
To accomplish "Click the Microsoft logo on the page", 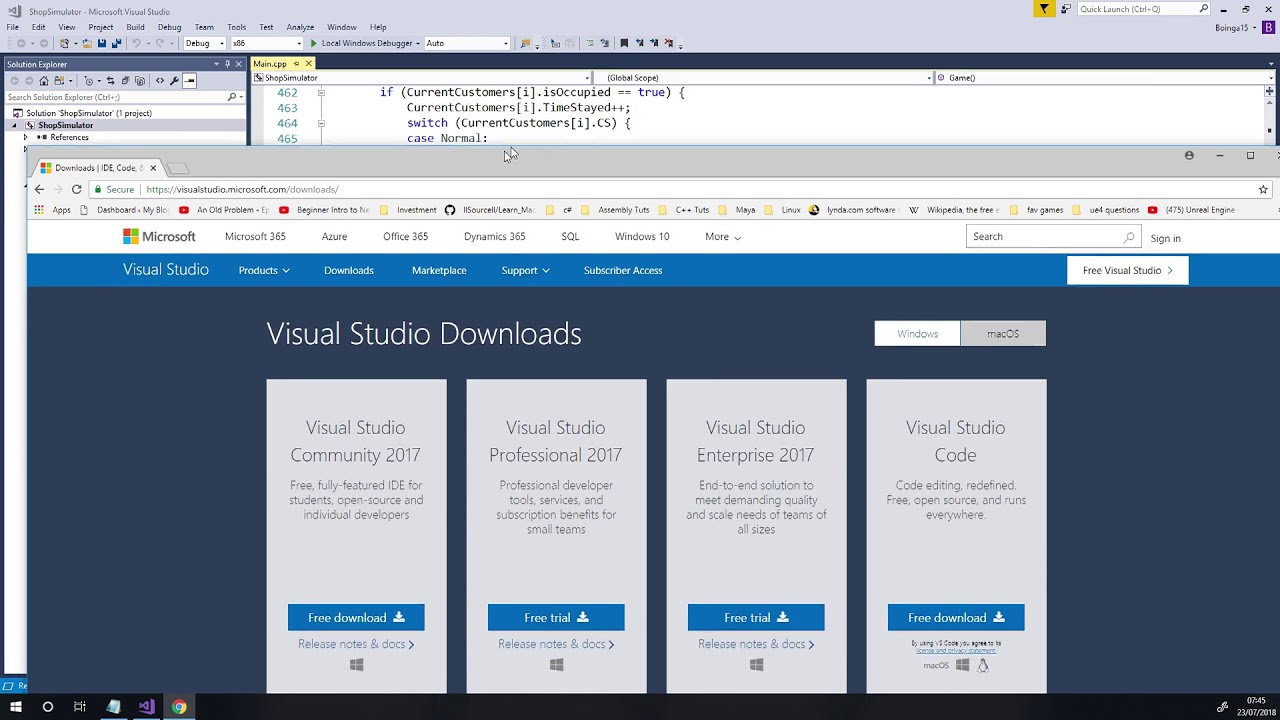I will coord(159,237).
